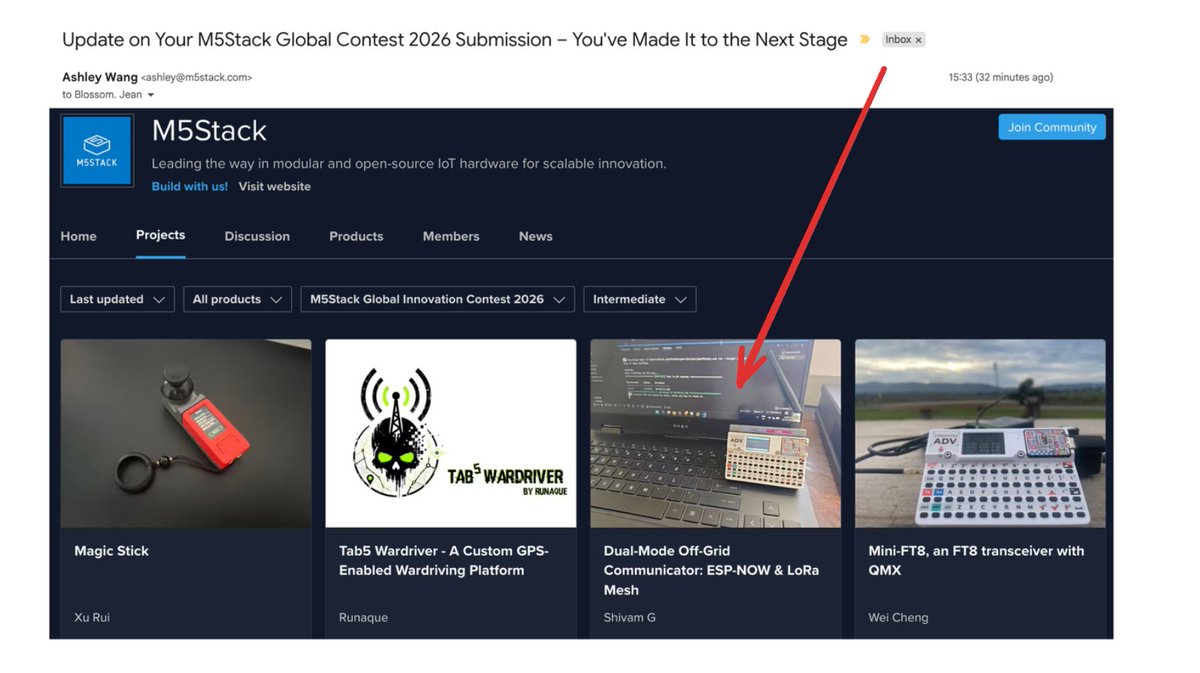Click the M5Stack community heading

pyautogui.click(x=209, y=131)
